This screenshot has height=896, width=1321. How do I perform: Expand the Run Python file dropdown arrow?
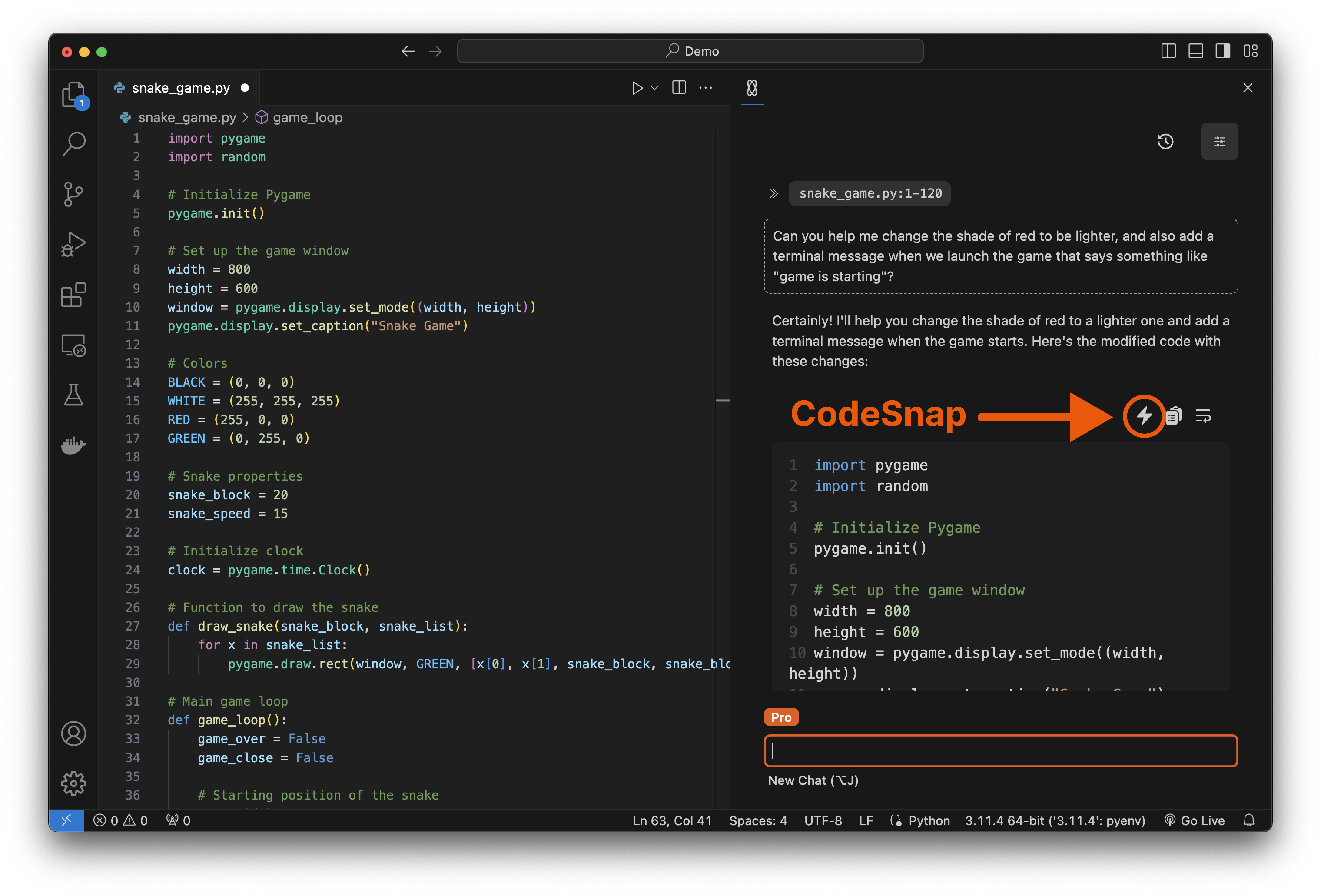[x=655, y=88]
